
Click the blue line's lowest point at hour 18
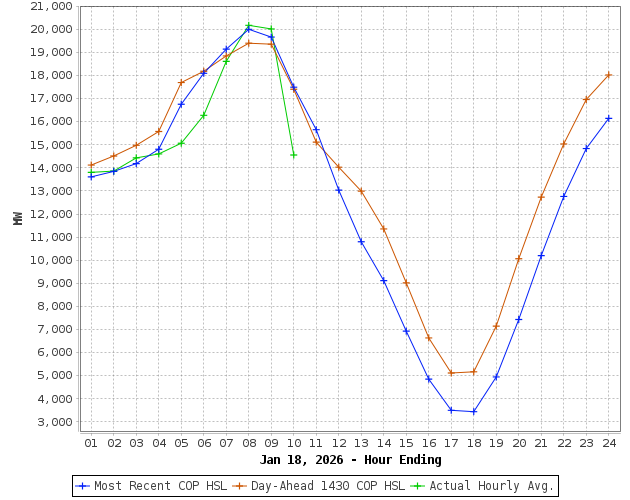pyautogui.click(x=474, y=412)
